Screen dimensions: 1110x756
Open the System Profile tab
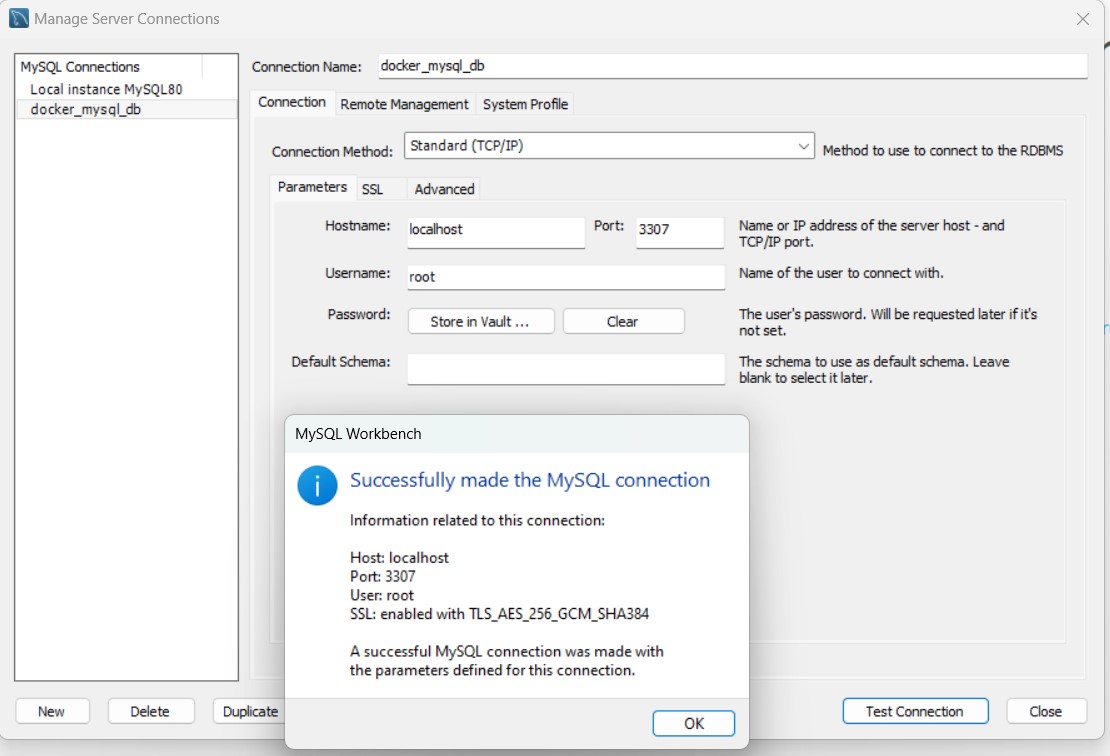[x=525, y=104]
